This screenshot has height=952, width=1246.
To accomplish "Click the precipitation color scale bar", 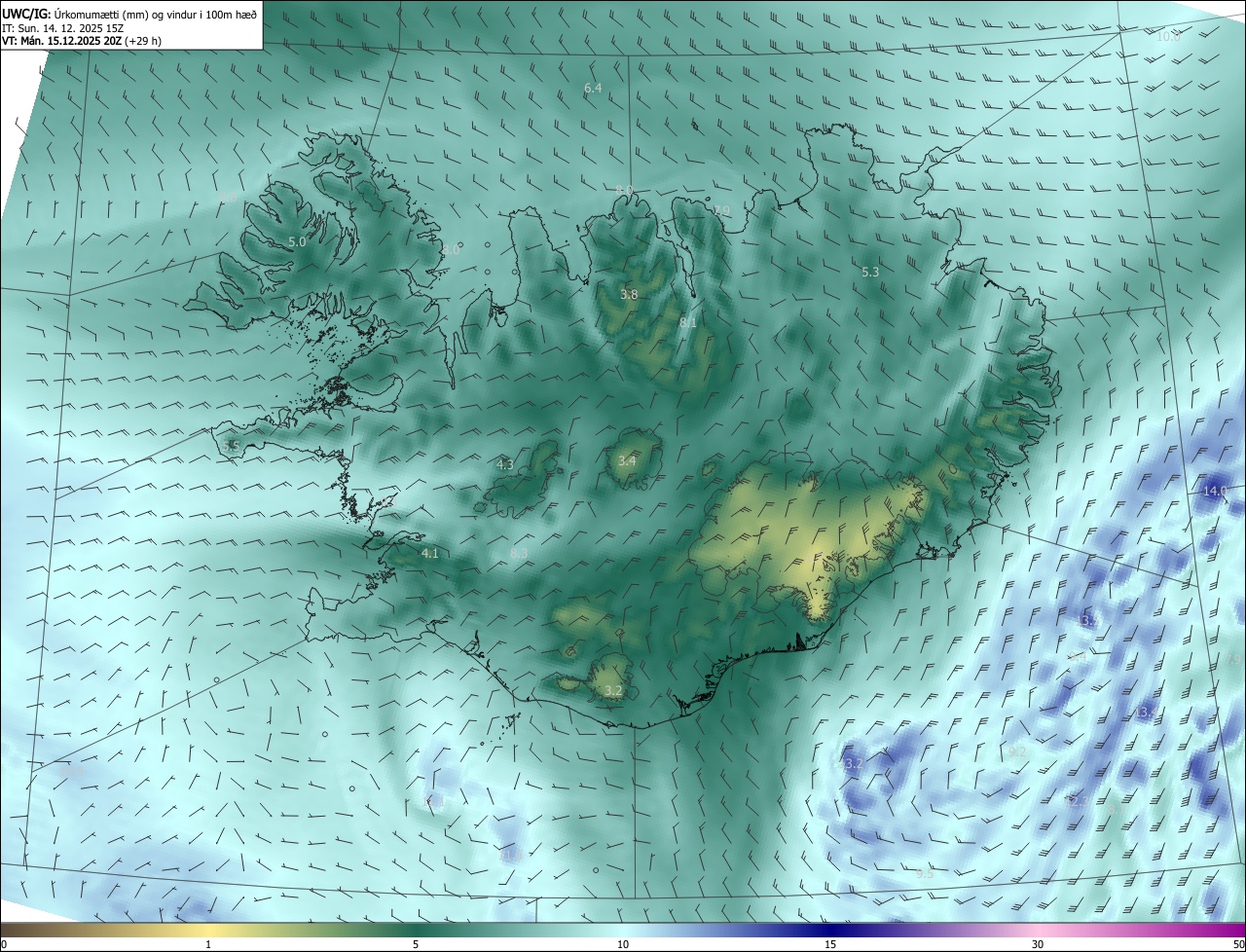I will [623, 931].
